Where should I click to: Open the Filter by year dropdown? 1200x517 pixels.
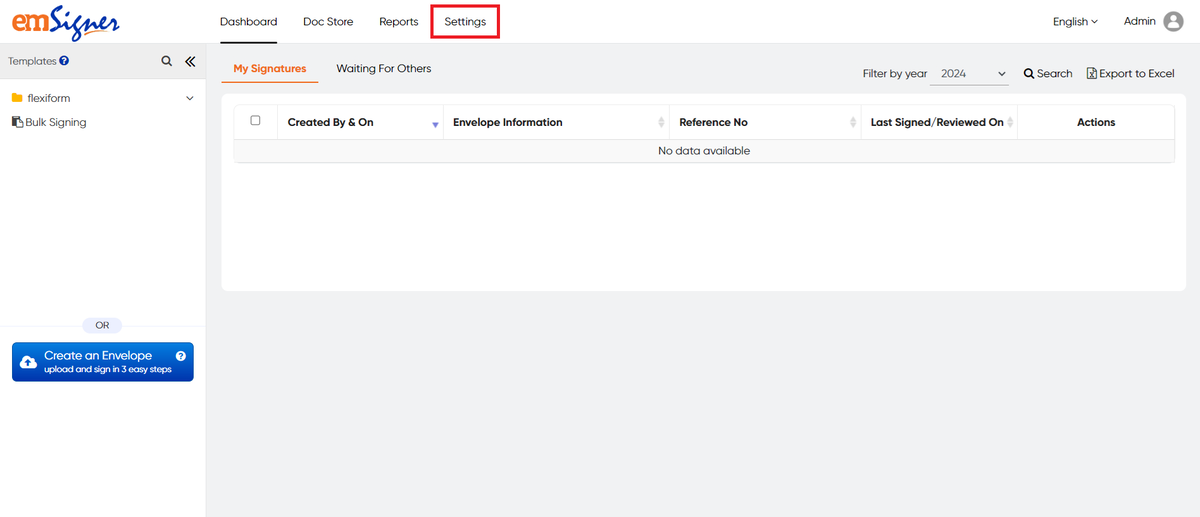(972, 74)
